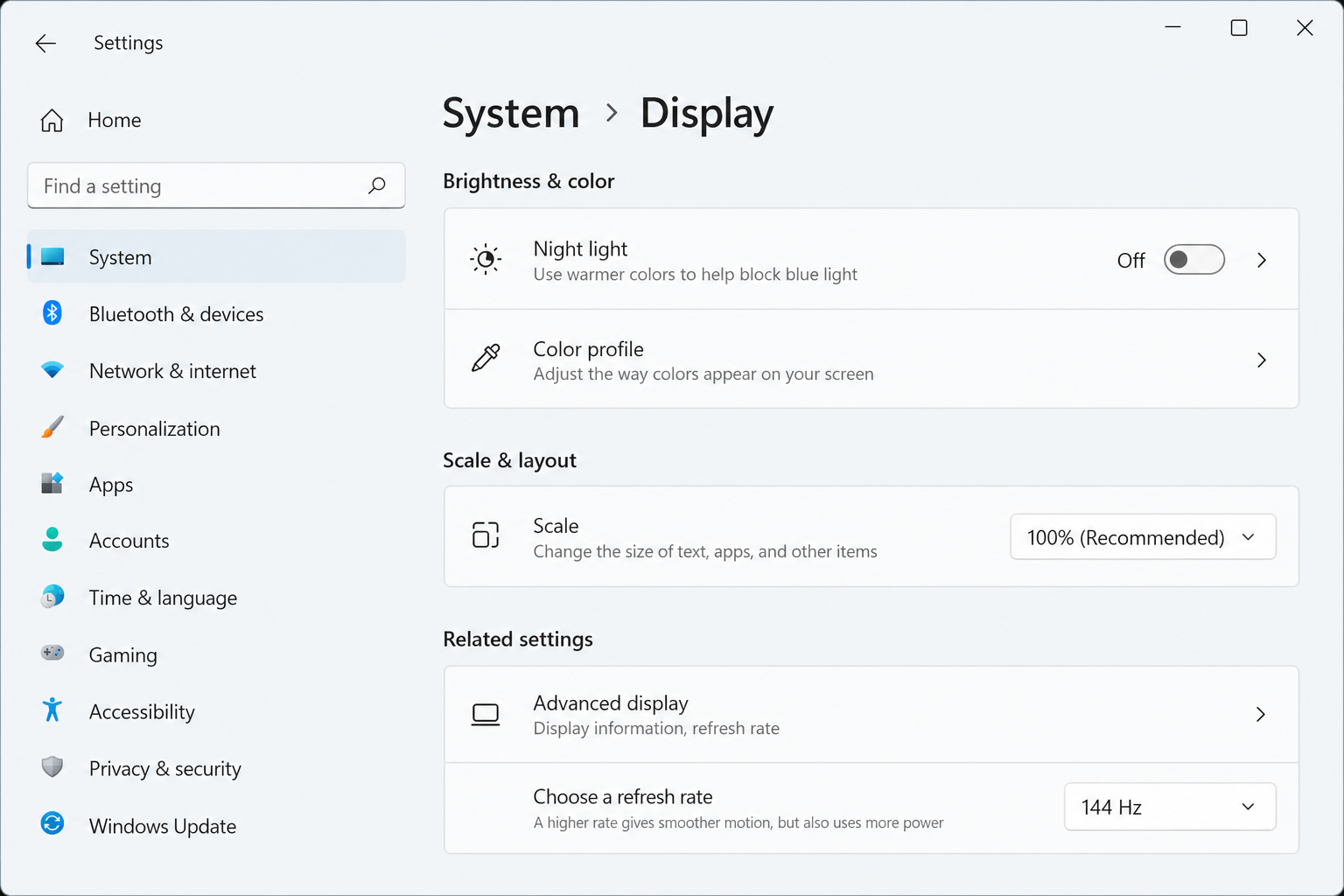Click the Scale resize icon
This screenshot has height=896, width=1344.
click(486, 535)
